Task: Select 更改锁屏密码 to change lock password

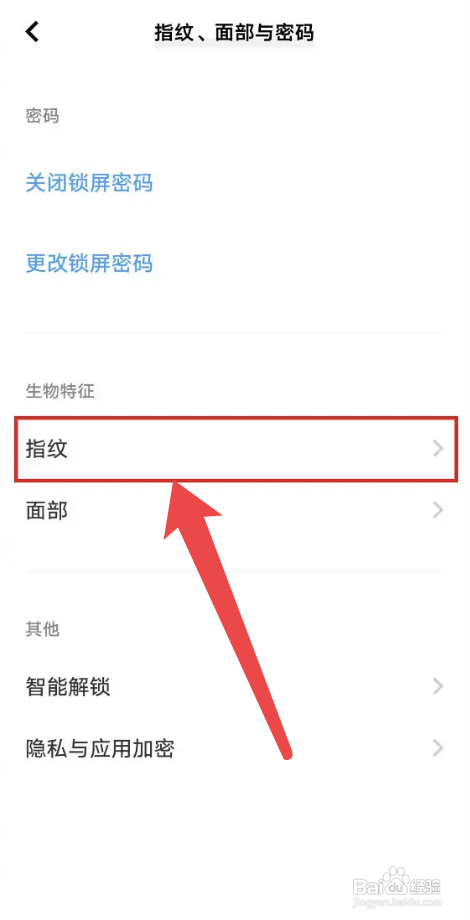Action: (x=89, y=263)
